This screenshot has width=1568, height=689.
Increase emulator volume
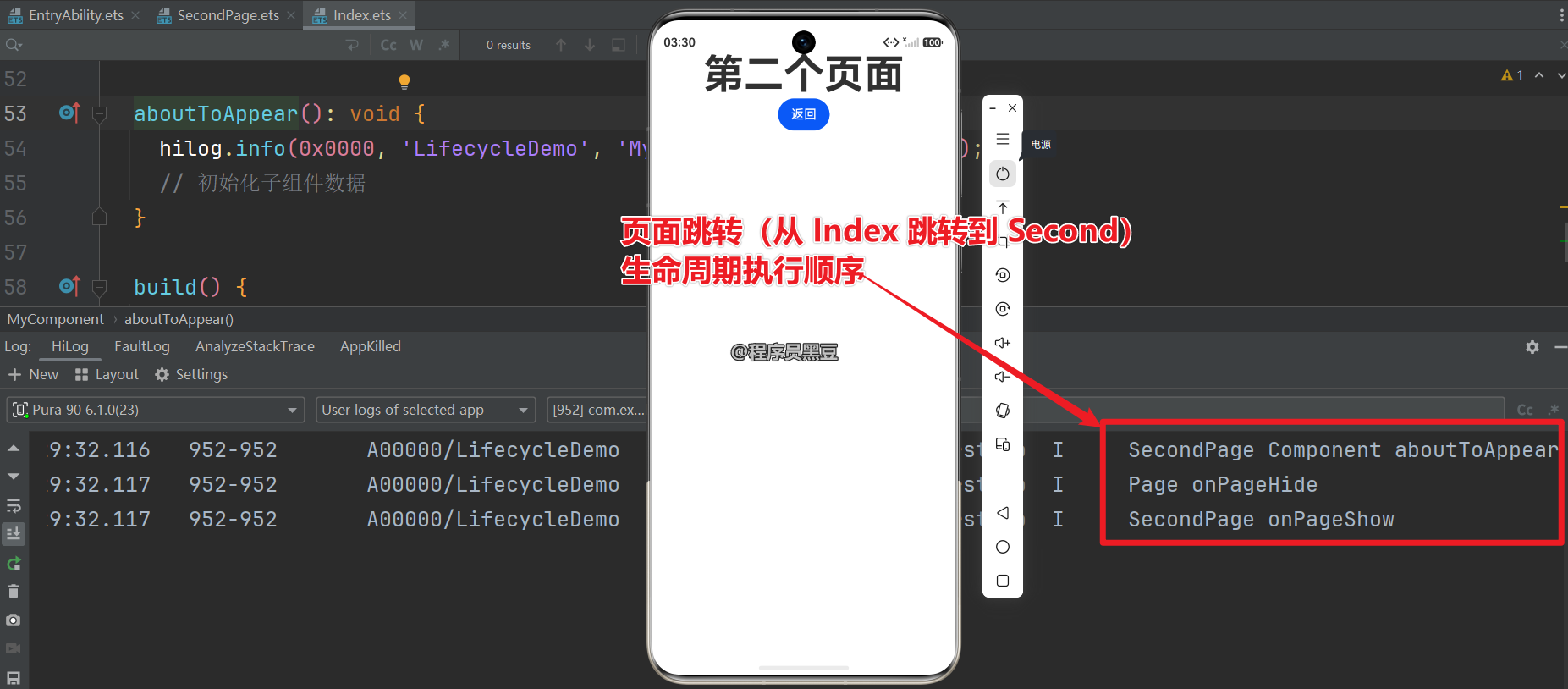(1003, 343)
